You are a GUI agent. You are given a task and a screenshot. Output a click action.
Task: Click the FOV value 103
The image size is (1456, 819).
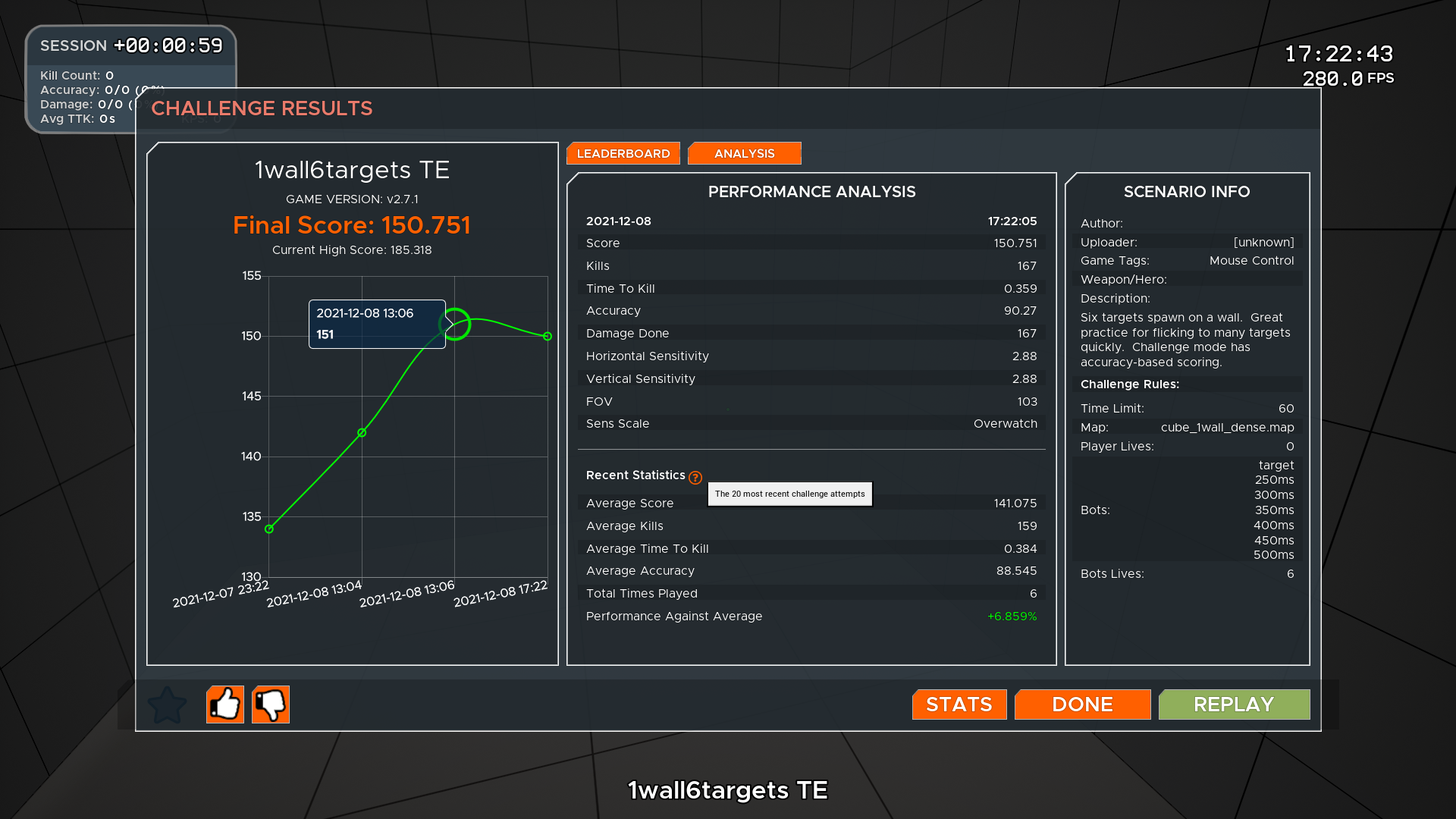[x=1027, y=402]
